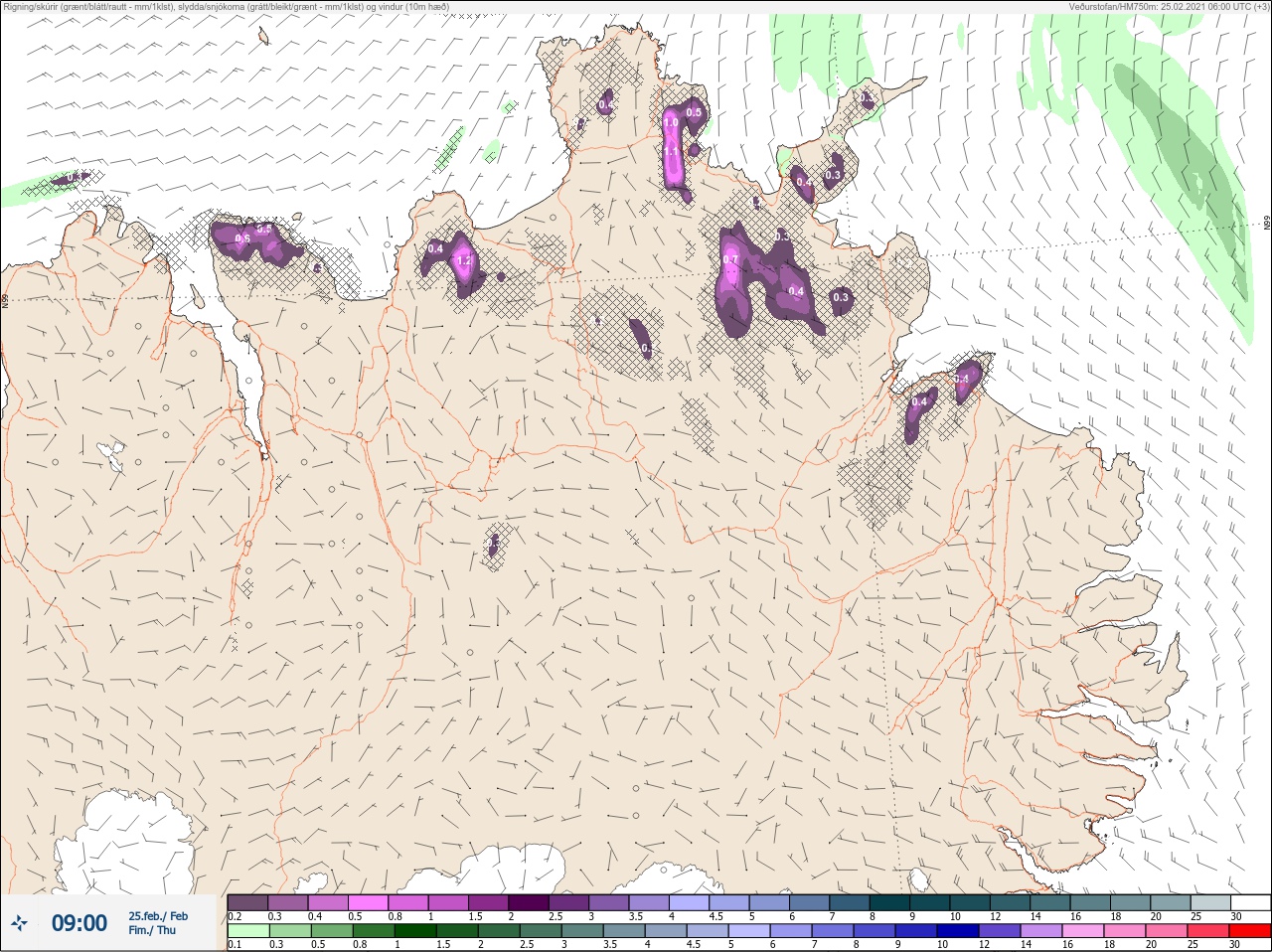Image resolution: width=1272 pixels, height=952 pixels.
Task: Pick the darkest purple 2 swatch in upper legend
Action: point(529,902)
